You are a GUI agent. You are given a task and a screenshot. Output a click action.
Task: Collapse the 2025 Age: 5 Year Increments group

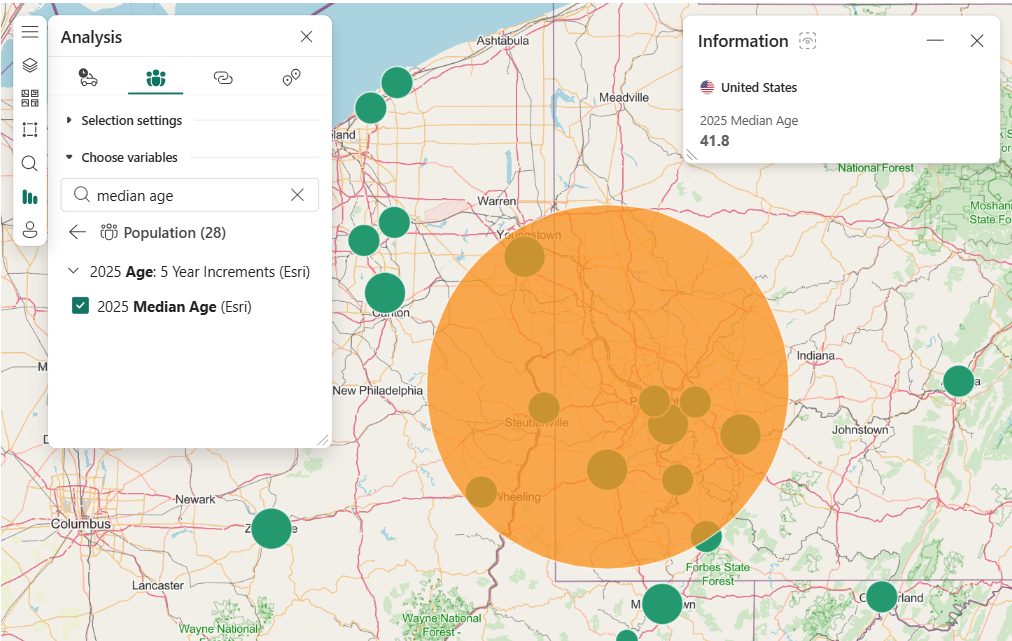(74, 271)
